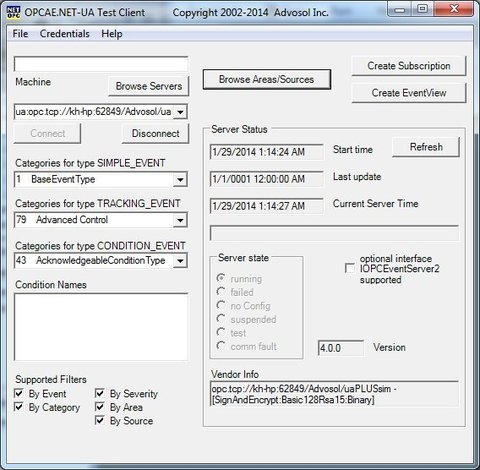Toggle the By Source filter checkbox

[100, 420]
